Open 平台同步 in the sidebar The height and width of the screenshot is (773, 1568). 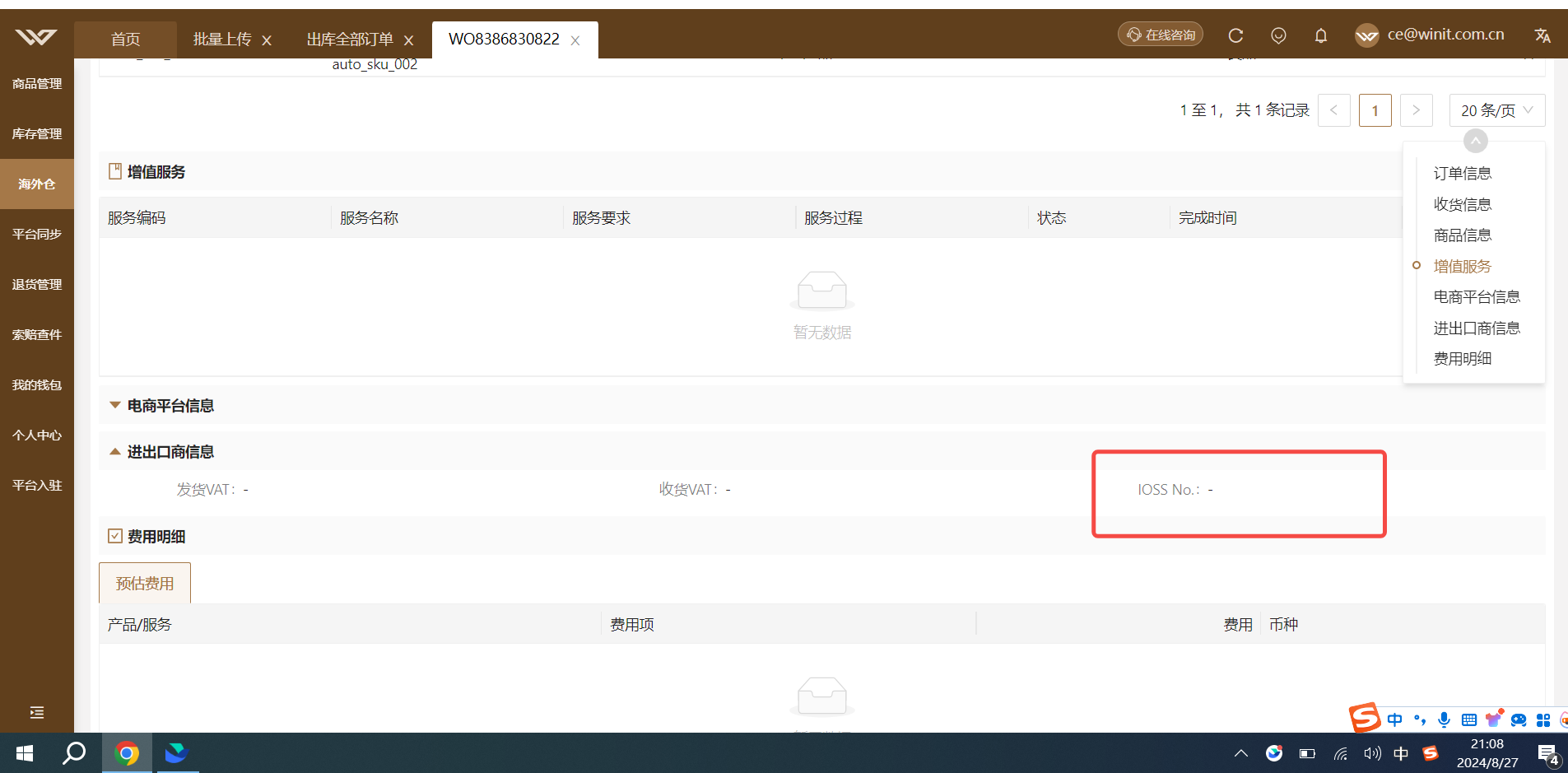37,235
